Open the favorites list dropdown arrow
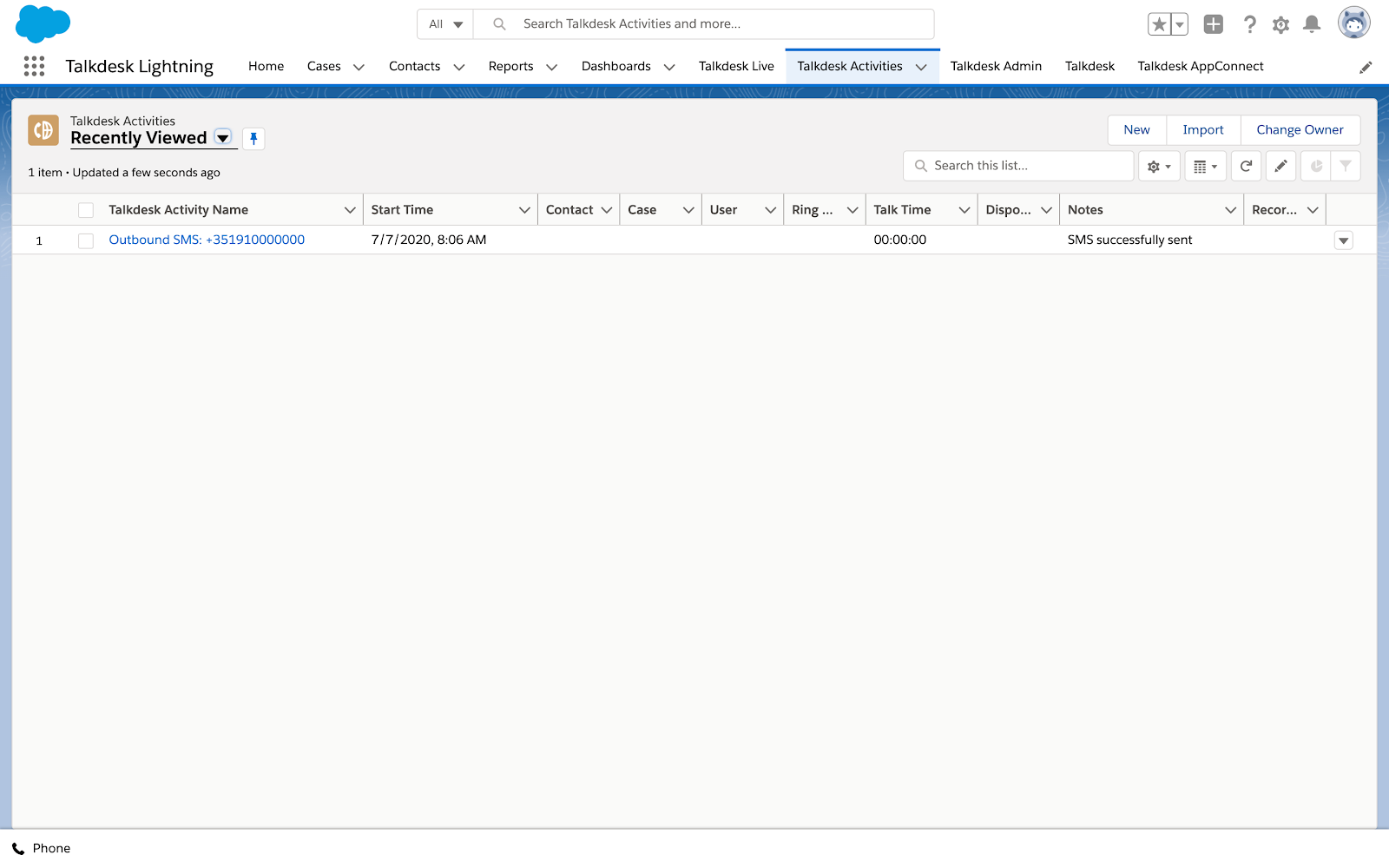This screenshot has height=868, width=1389. pos(1180,24)
